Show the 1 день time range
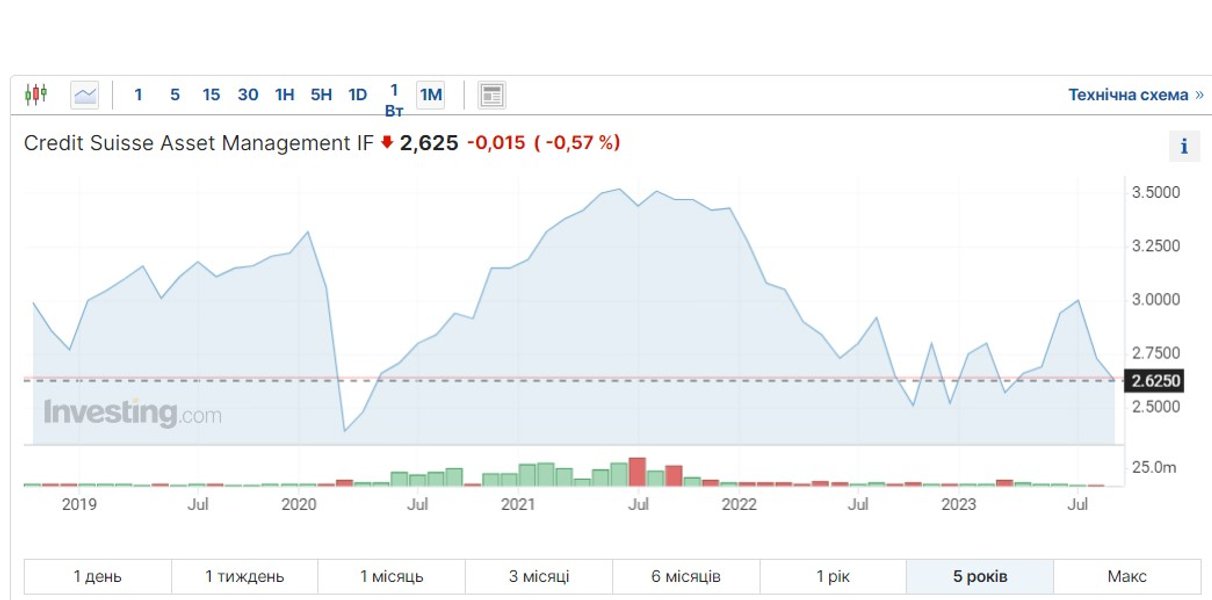 pyautogui.click(x=98, y=577)
